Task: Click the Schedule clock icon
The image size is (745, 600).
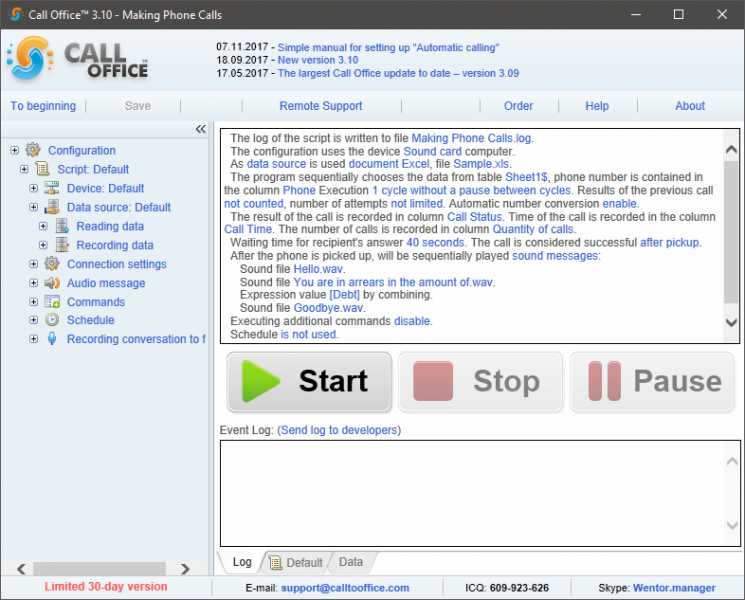Action: [x=52, y=320]
